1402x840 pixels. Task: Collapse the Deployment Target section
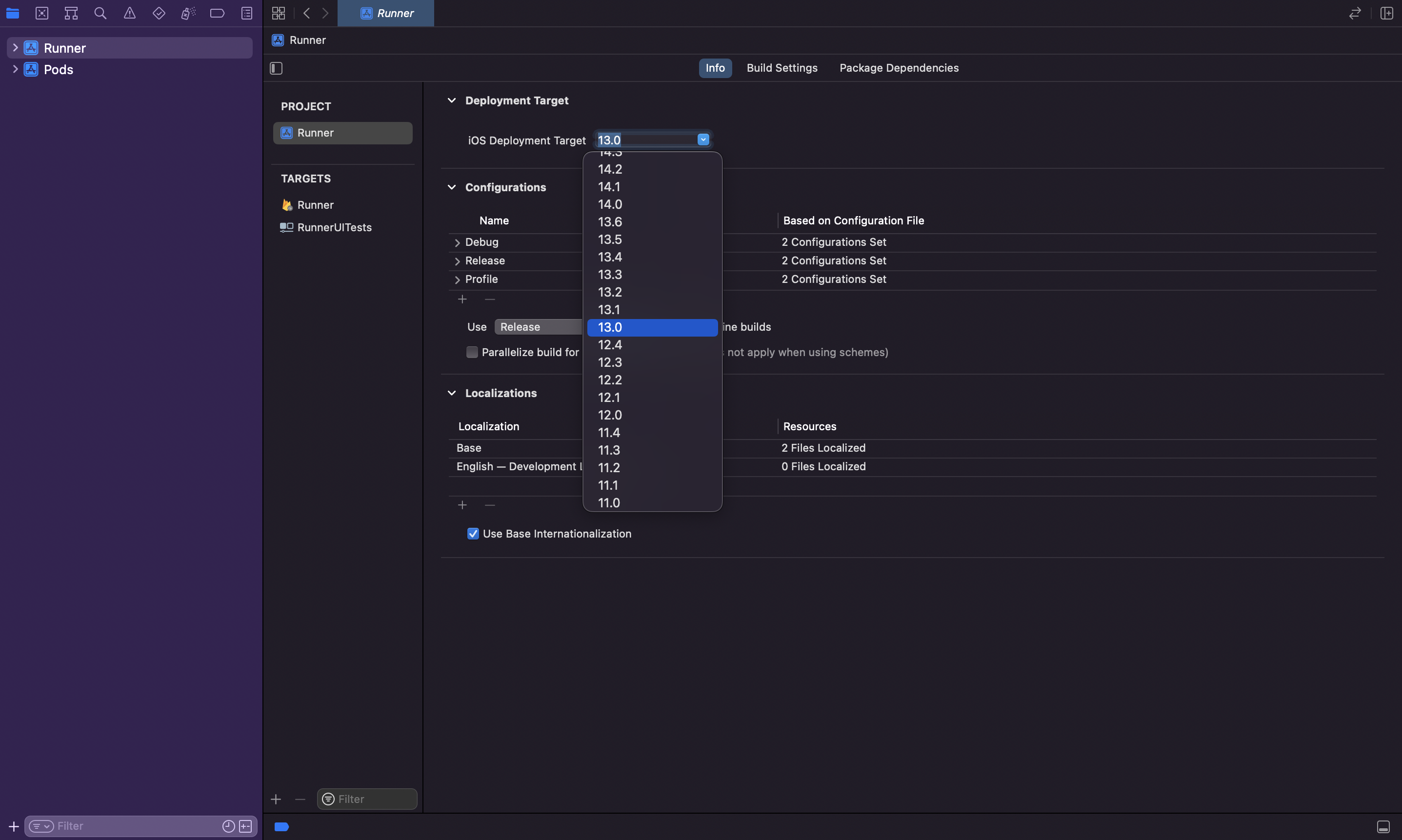tap(452, 100)
